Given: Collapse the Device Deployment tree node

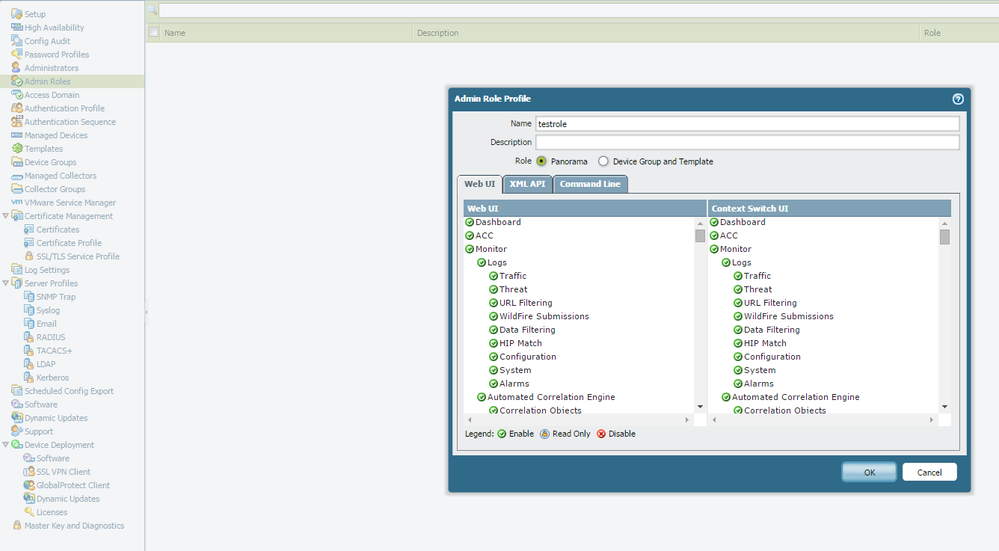Looking at the screenshot, I should tap(5, 445).
